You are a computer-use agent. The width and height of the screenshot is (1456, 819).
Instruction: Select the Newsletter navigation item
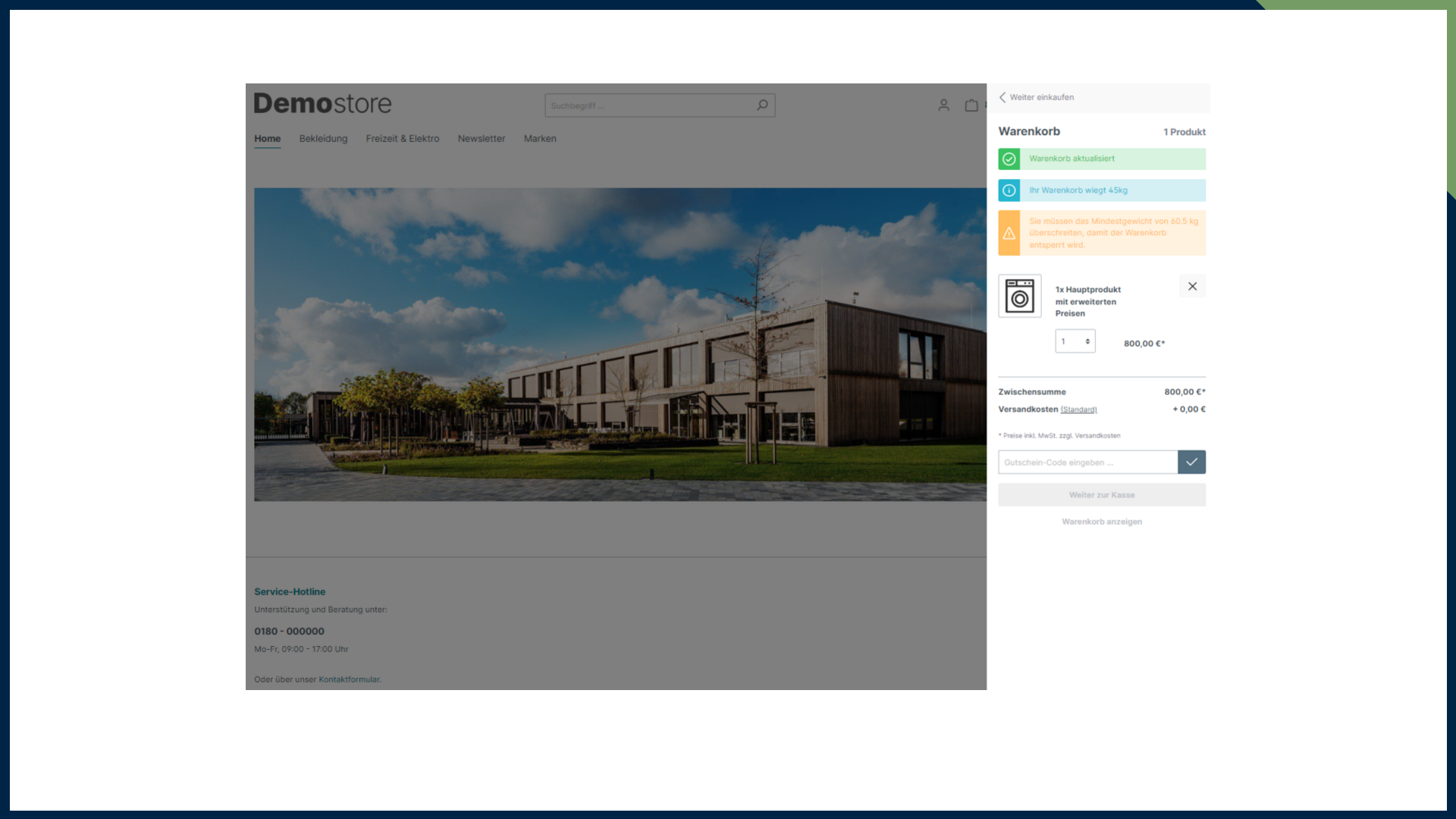click(482, 139)
